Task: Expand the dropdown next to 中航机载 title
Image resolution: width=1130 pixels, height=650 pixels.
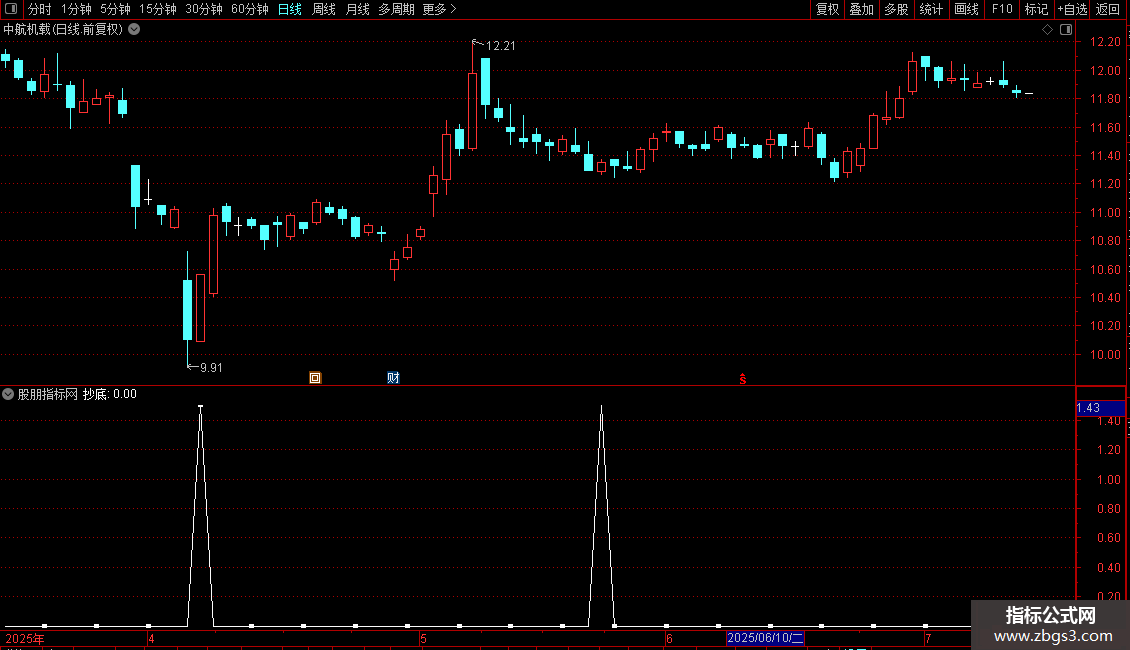Action: click(134, 30)
